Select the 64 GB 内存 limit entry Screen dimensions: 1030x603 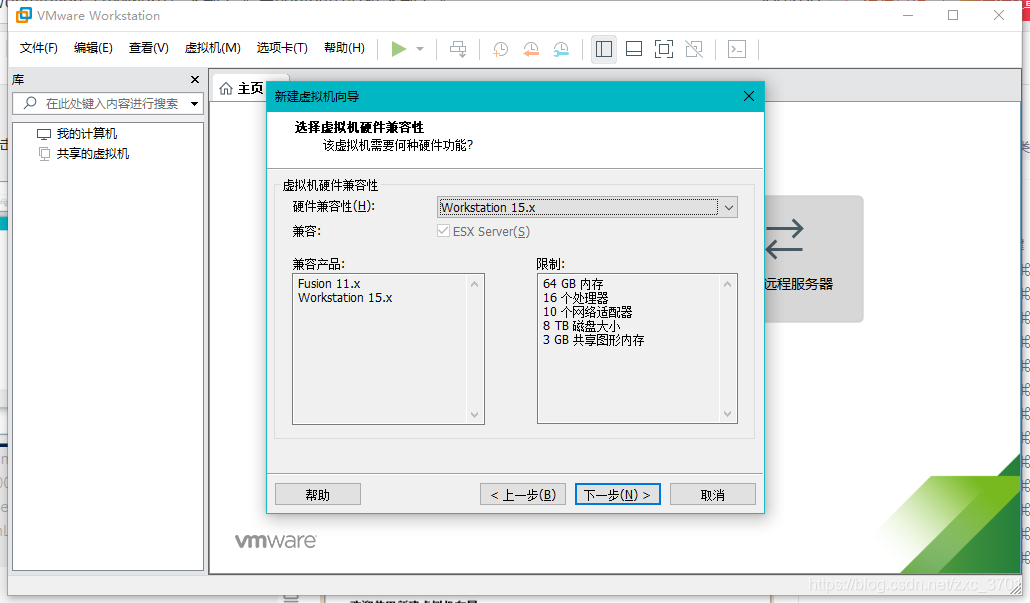[573, 284]
